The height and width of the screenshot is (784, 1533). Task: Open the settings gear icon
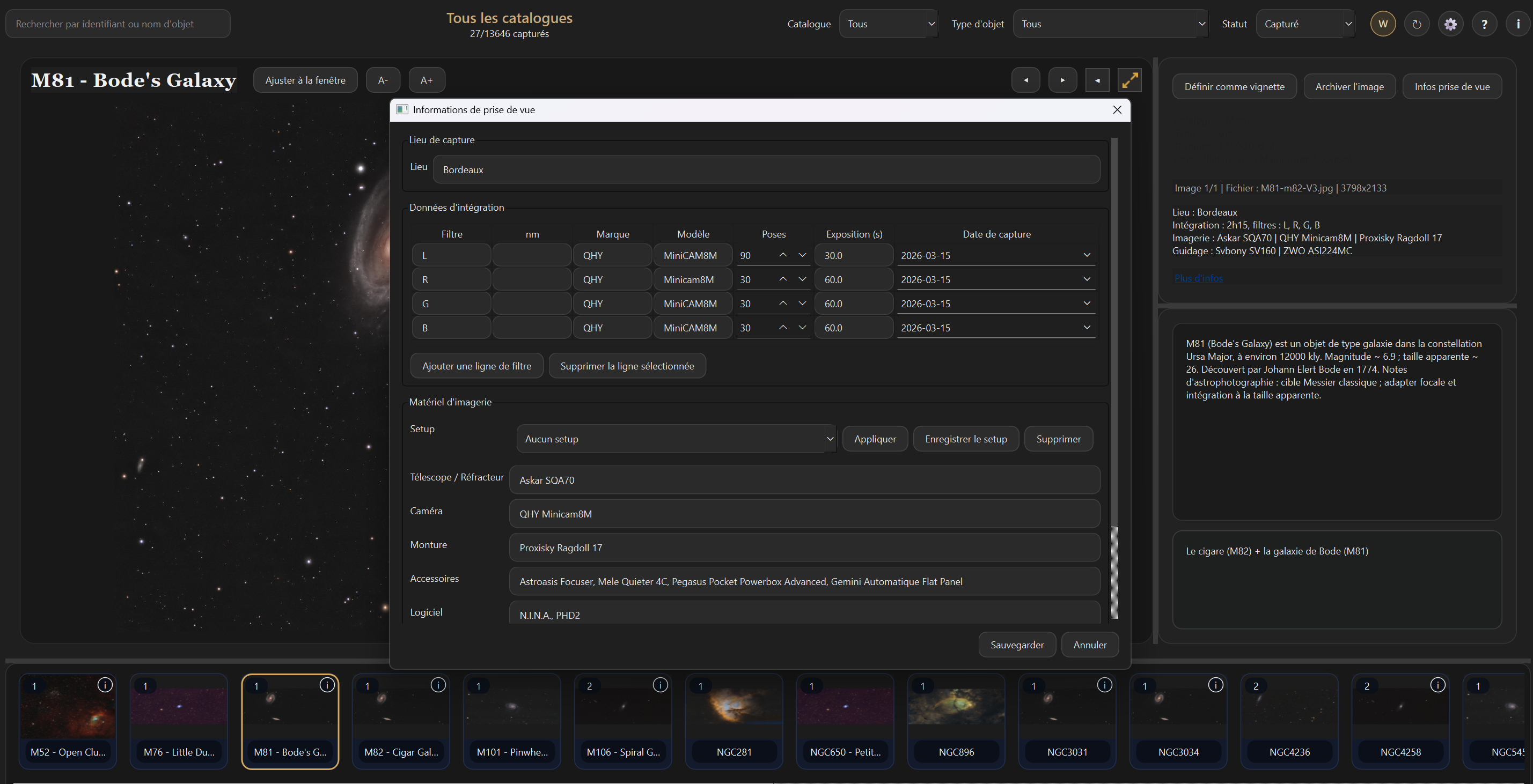[1450, 24]
